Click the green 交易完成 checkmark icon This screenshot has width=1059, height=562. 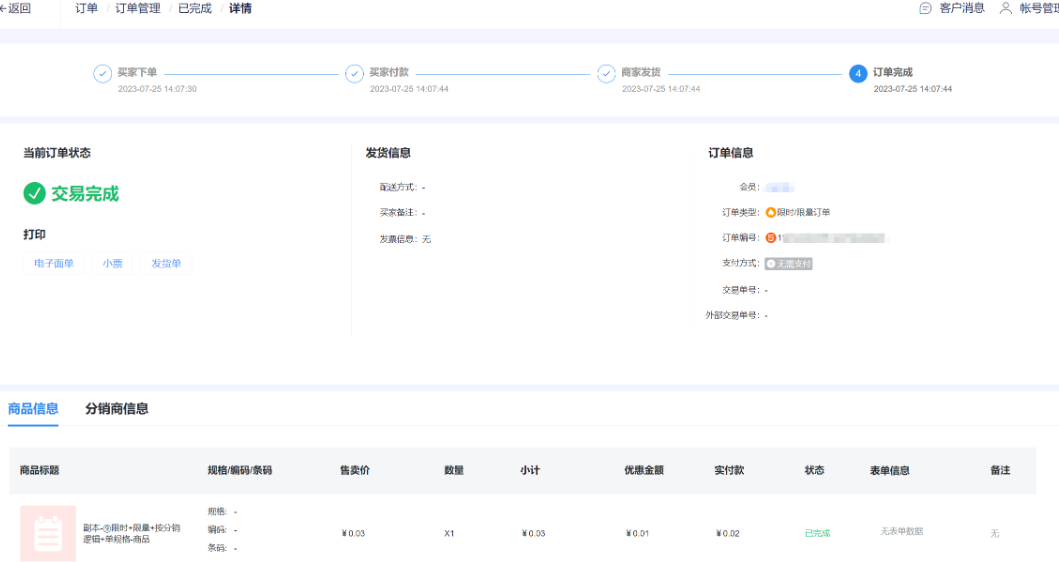(x=35, y=193)
